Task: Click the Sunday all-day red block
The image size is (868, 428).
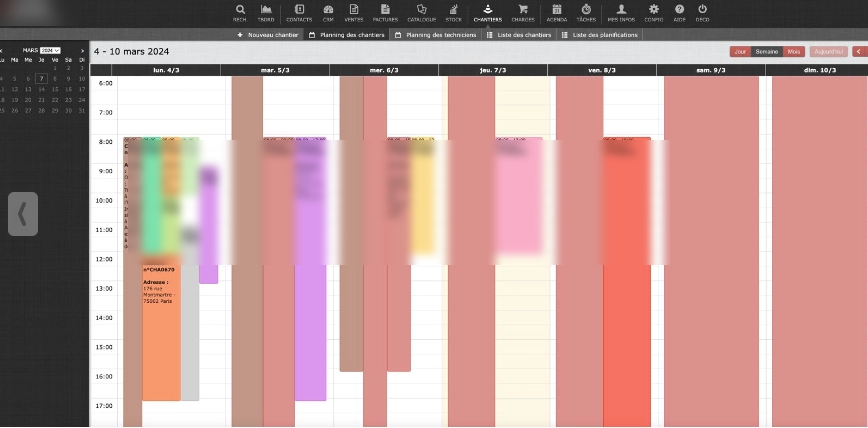Action: [x=820, y=251]
